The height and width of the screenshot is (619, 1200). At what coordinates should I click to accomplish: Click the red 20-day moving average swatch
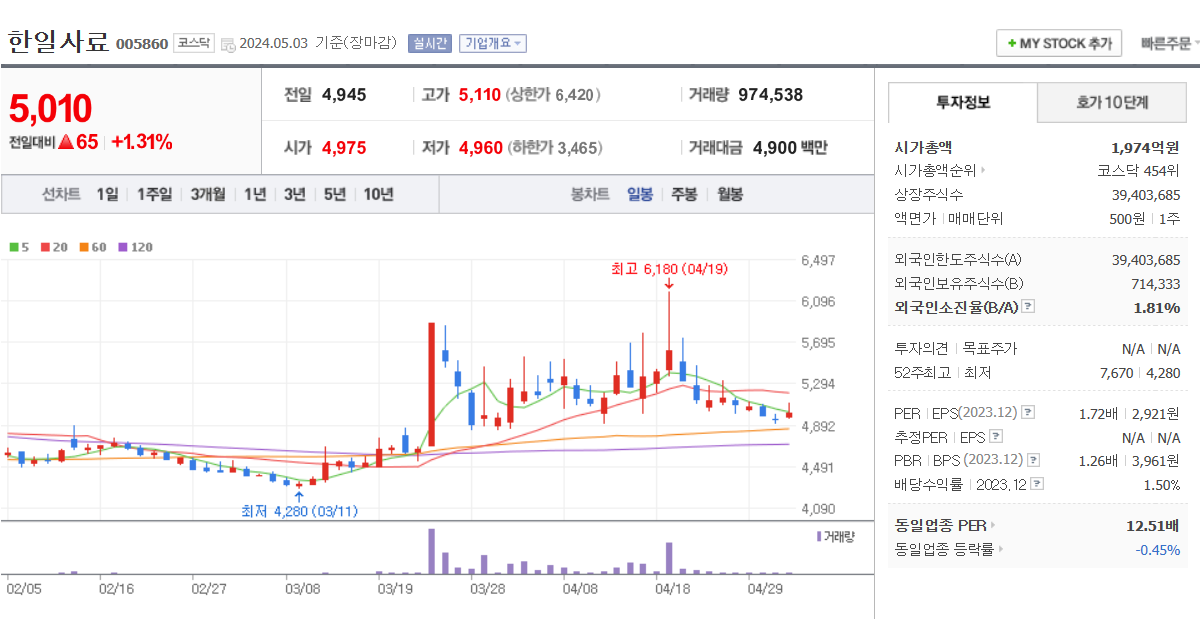[x=44, y=247]
